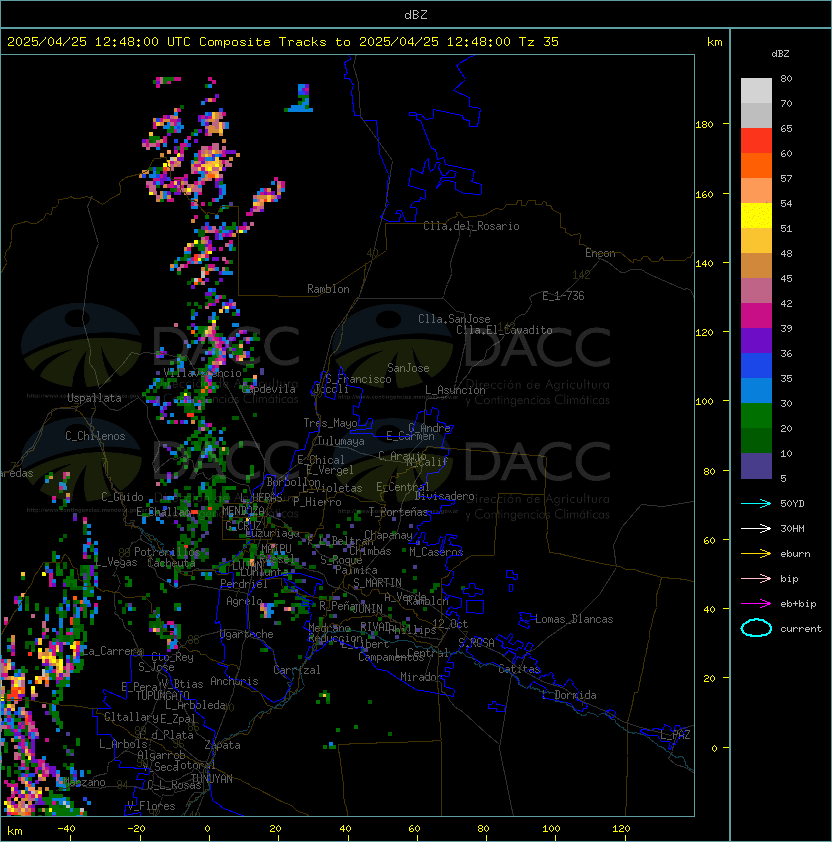Click the '-40' tick on bottom axis
832x842 pixels.
67,829
